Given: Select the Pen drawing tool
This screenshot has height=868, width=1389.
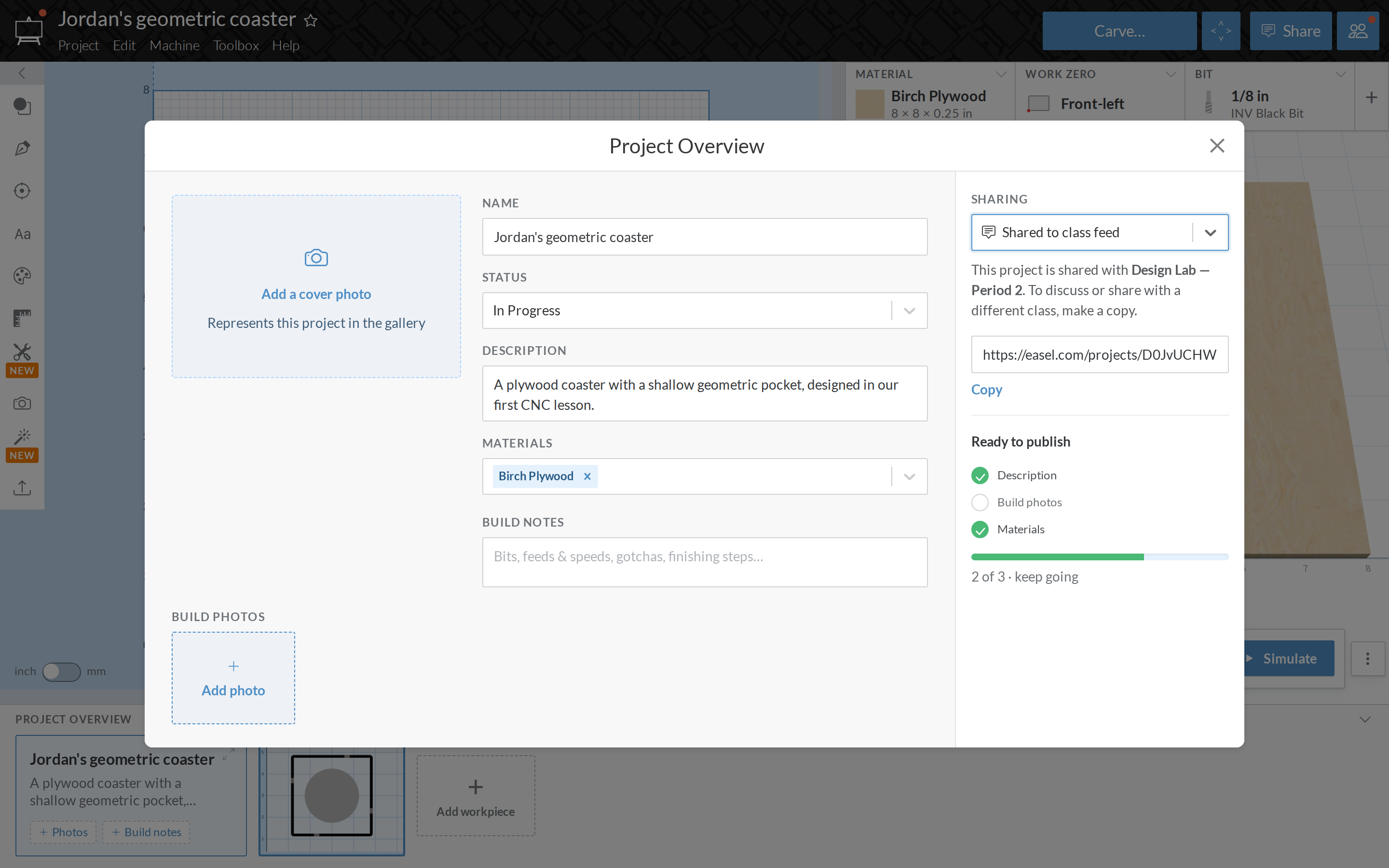Looking at the screenshot, I should tap(22, 149).
